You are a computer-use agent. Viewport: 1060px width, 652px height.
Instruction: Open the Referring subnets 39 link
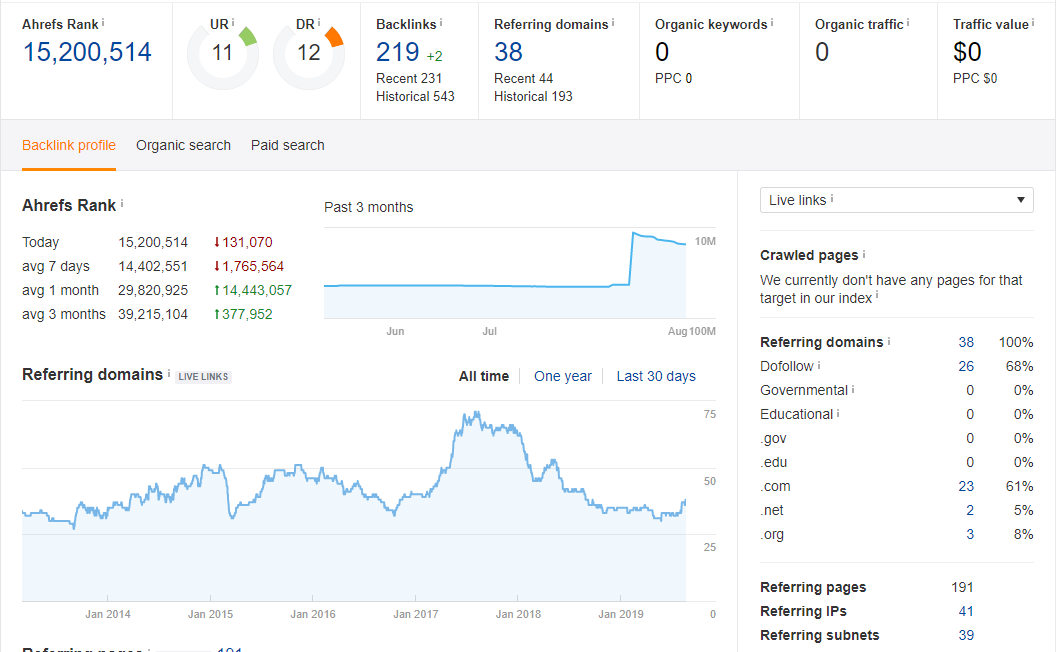pyautogui.click(x=966, y=635)
